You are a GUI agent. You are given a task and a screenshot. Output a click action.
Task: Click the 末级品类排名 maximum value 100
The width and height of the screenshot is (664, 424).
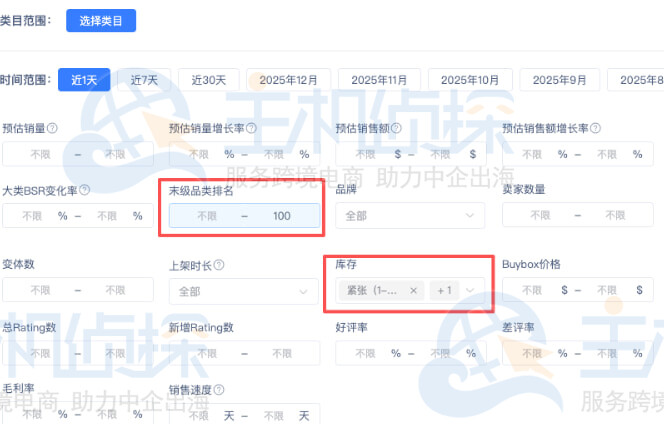[x=282, y=216]
